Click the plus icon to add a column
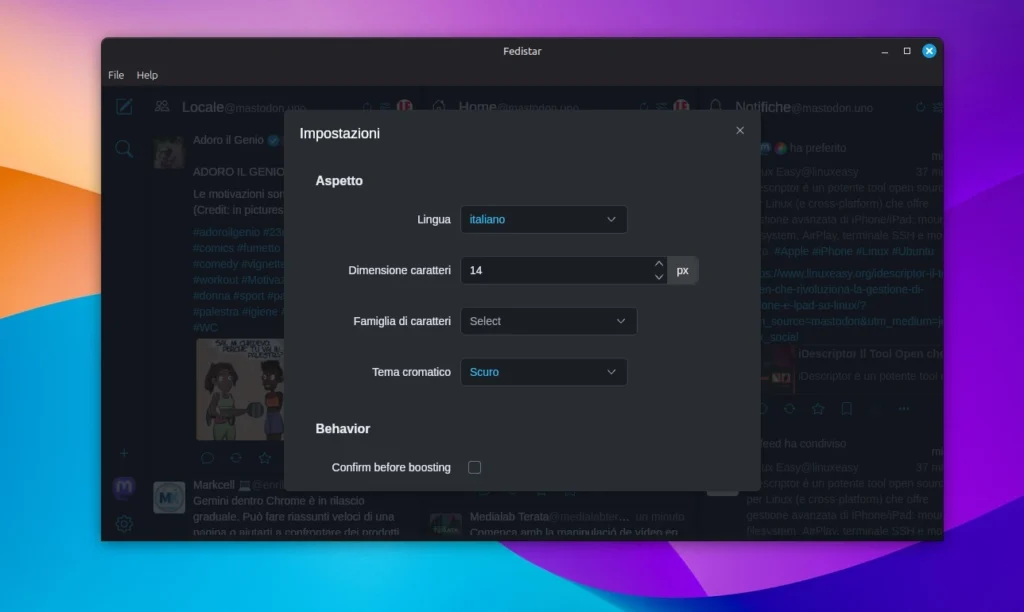 coord(124,453)
